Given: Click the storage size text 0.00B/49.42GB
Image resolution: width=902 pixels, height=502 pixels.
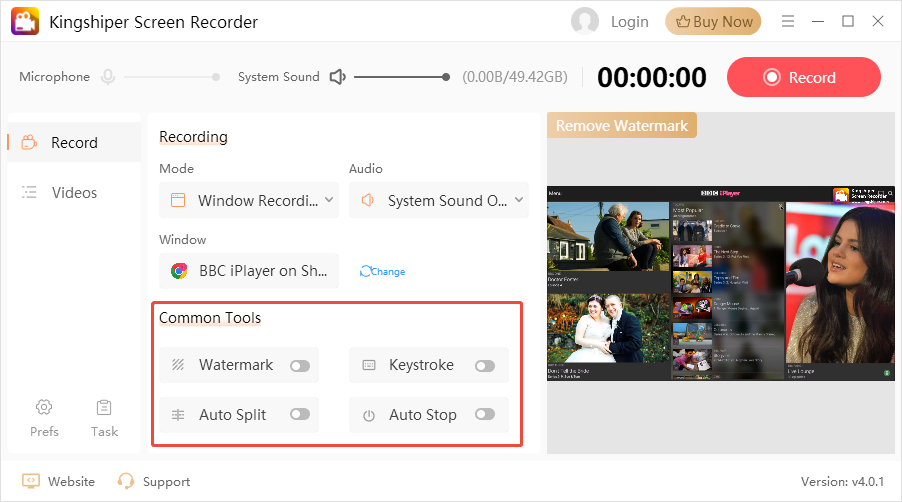Looking at the screenshot, I should [515, 77].
